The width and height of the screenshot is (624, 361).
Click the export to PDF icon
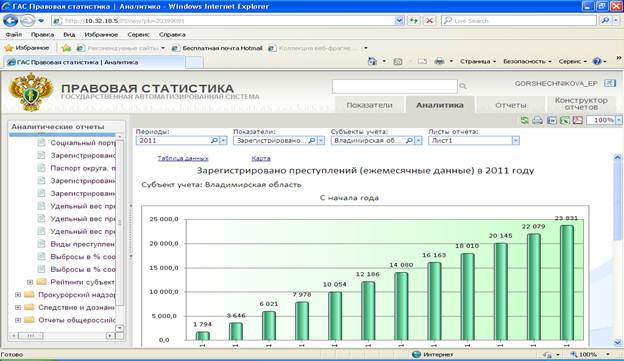(x=577, y=120)
